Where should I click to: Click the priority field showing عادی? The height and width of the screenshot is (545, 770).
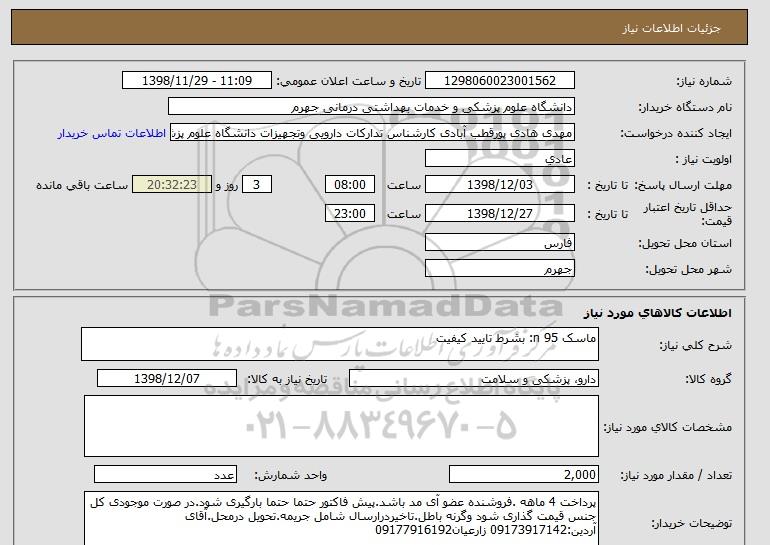[499, 159]
